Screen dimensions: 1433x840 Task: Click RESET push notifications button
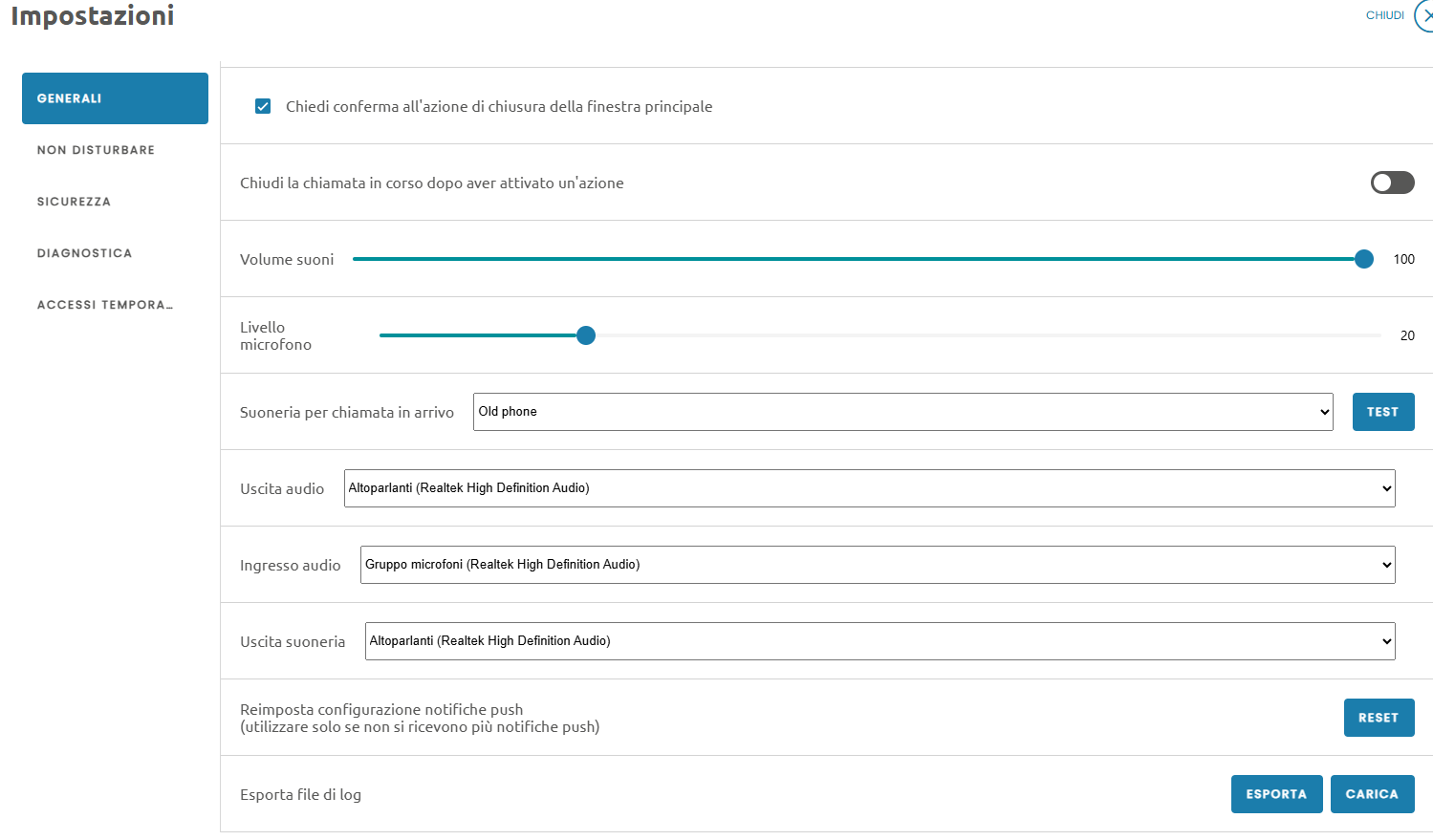click(1379, 718)
